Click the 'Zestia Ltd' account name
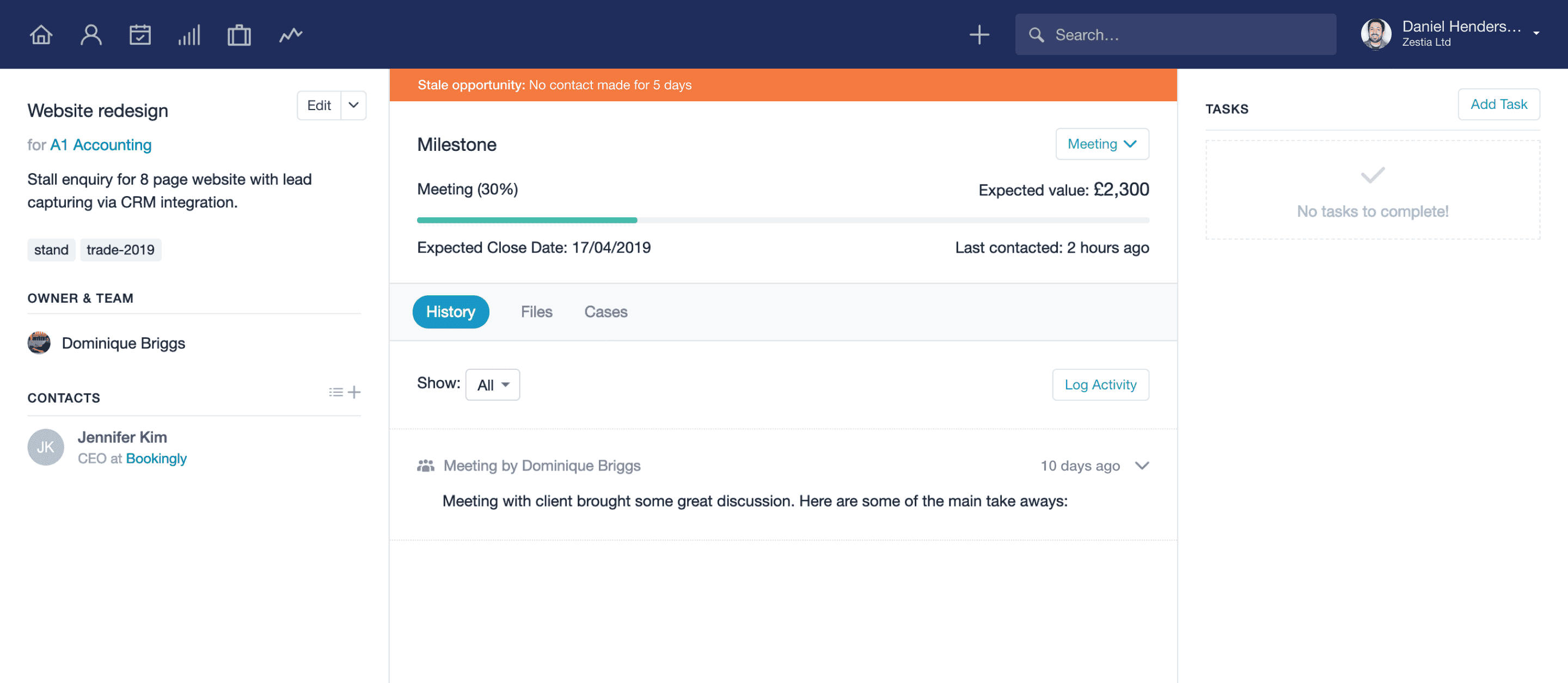Image resolution: width=1568 pixels, height=683 pixels. coord(1426,42)
